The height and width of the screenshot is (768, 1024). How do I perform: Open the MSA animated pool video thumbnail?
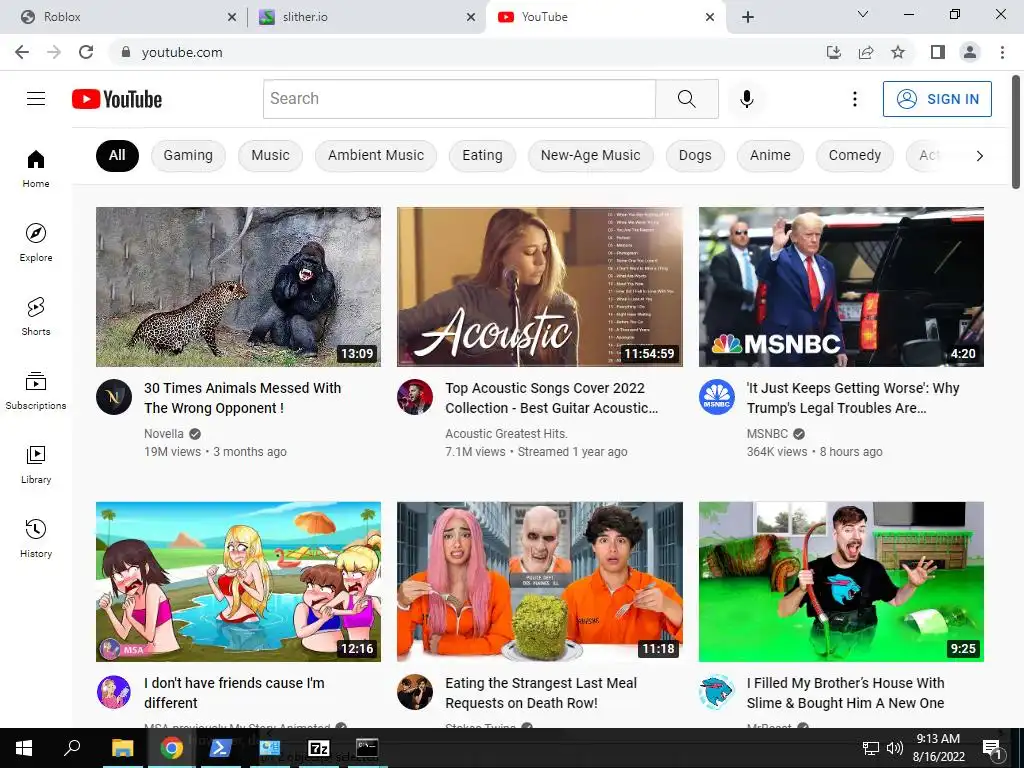(x=238, y=582)
